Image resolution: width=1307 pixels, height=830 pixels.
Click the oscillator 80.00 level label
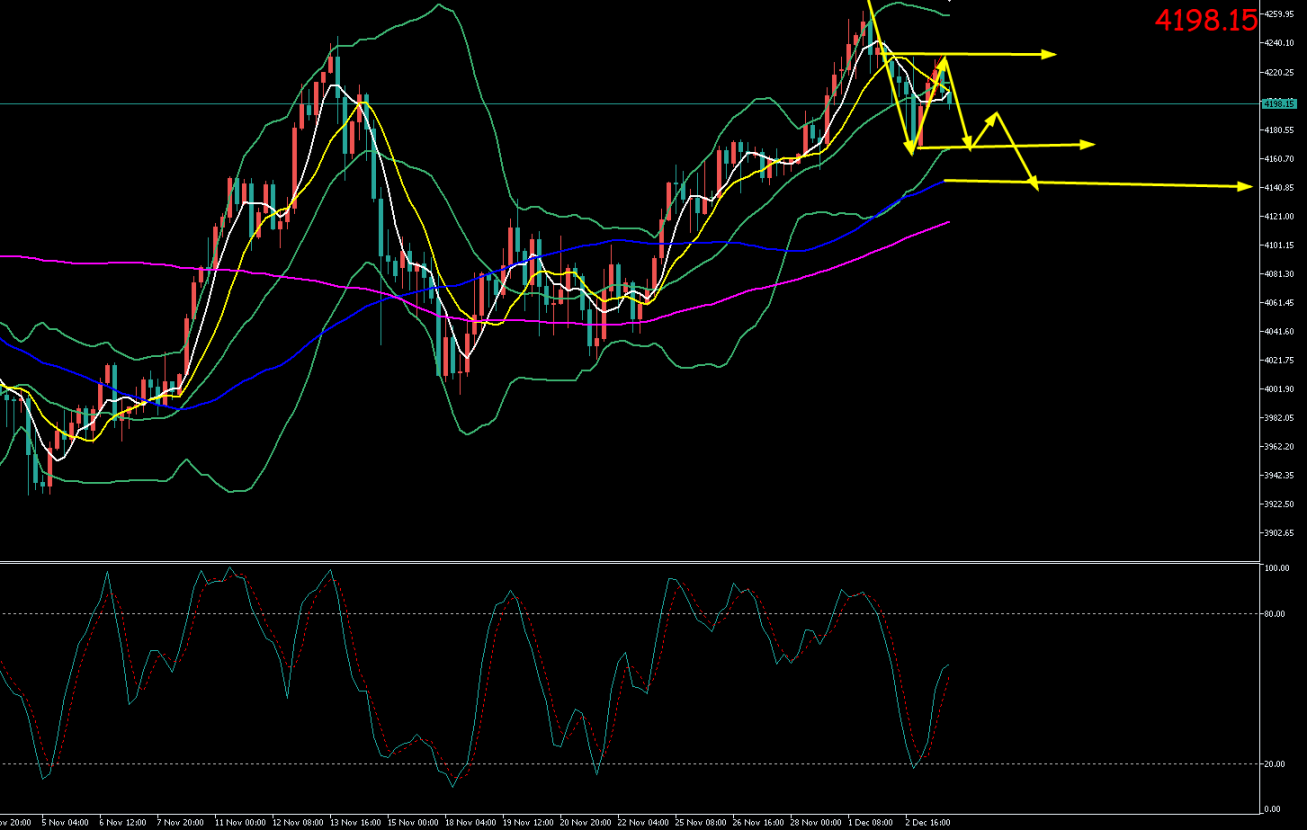point(1274,614)
